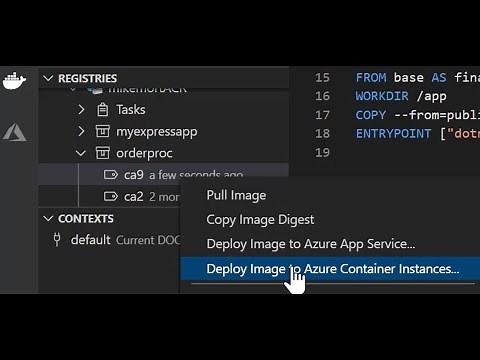Collapse the CONTEXTS section
The height and width of the screenshot is (360, 480).
pos(48,219)
